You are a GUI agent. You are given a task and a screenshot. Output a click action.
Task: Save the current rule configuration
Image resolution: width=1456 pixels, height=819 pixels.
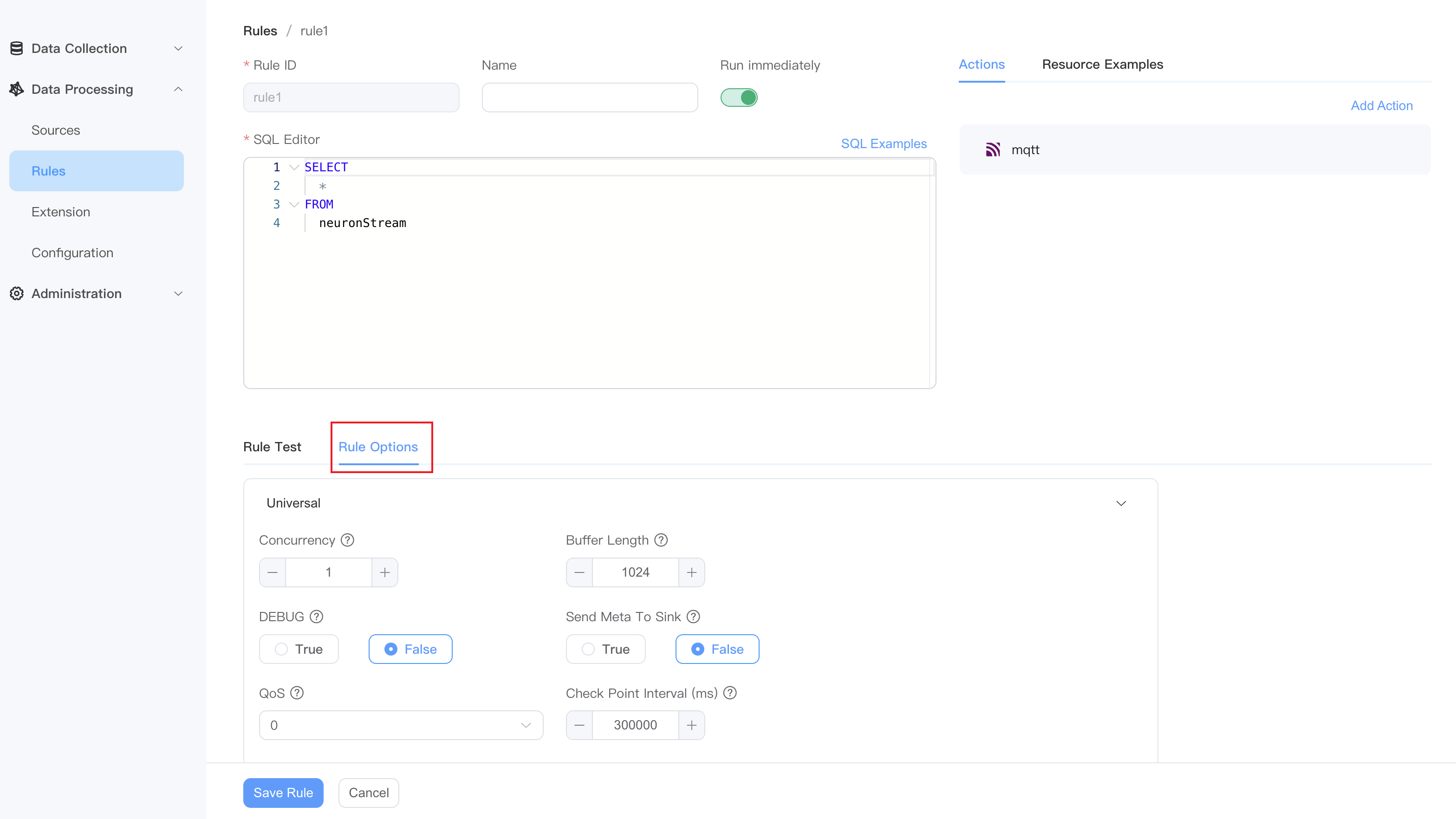pyautogui.click(x=283, y=792)
